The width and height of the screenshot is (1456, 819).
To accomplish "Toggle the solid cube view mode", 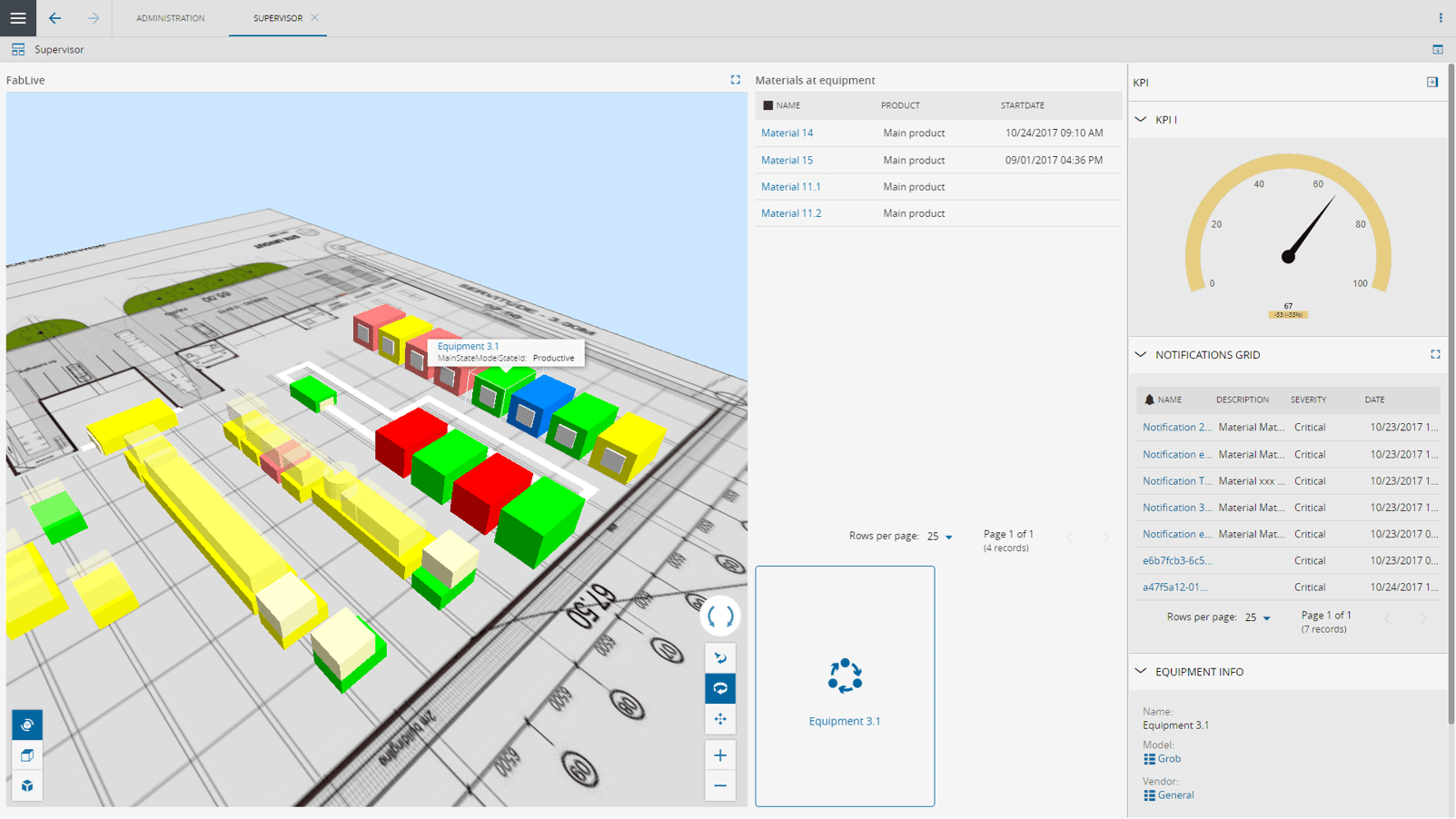I will click(x=27, y=785).
